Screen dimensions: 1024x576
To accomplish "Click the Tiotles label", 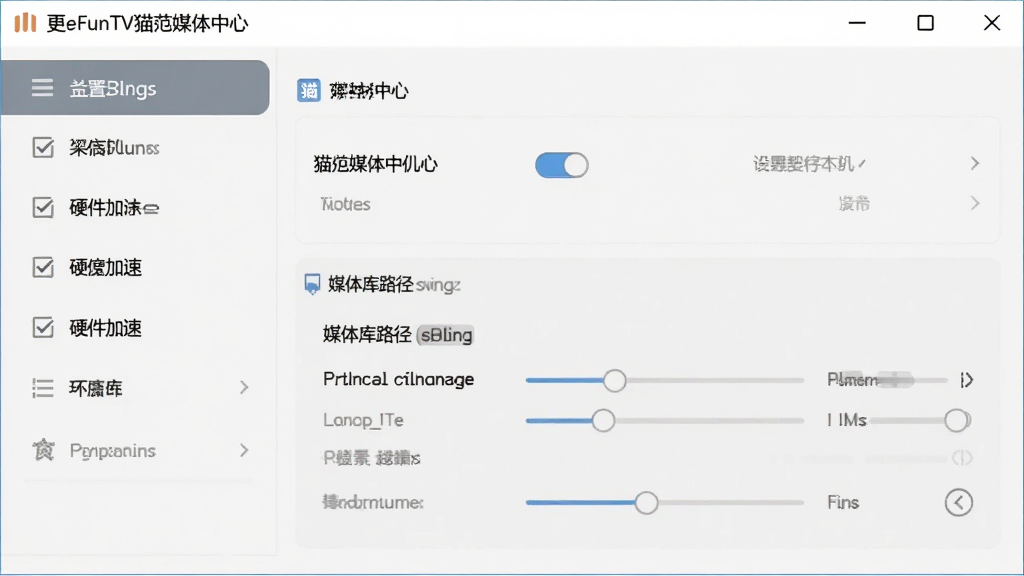I will click(345, 204).
